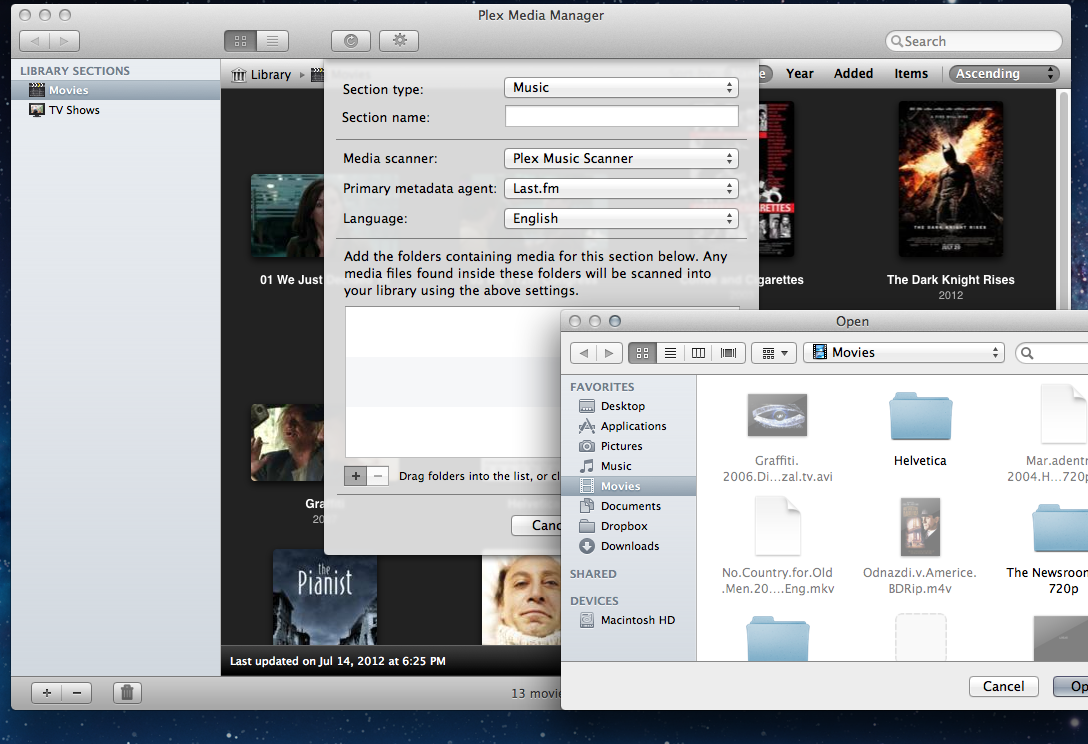Go forward in Plex Media Manager toolbar
This screenshot has width=1088, height=744.
[x=65, y=41]
